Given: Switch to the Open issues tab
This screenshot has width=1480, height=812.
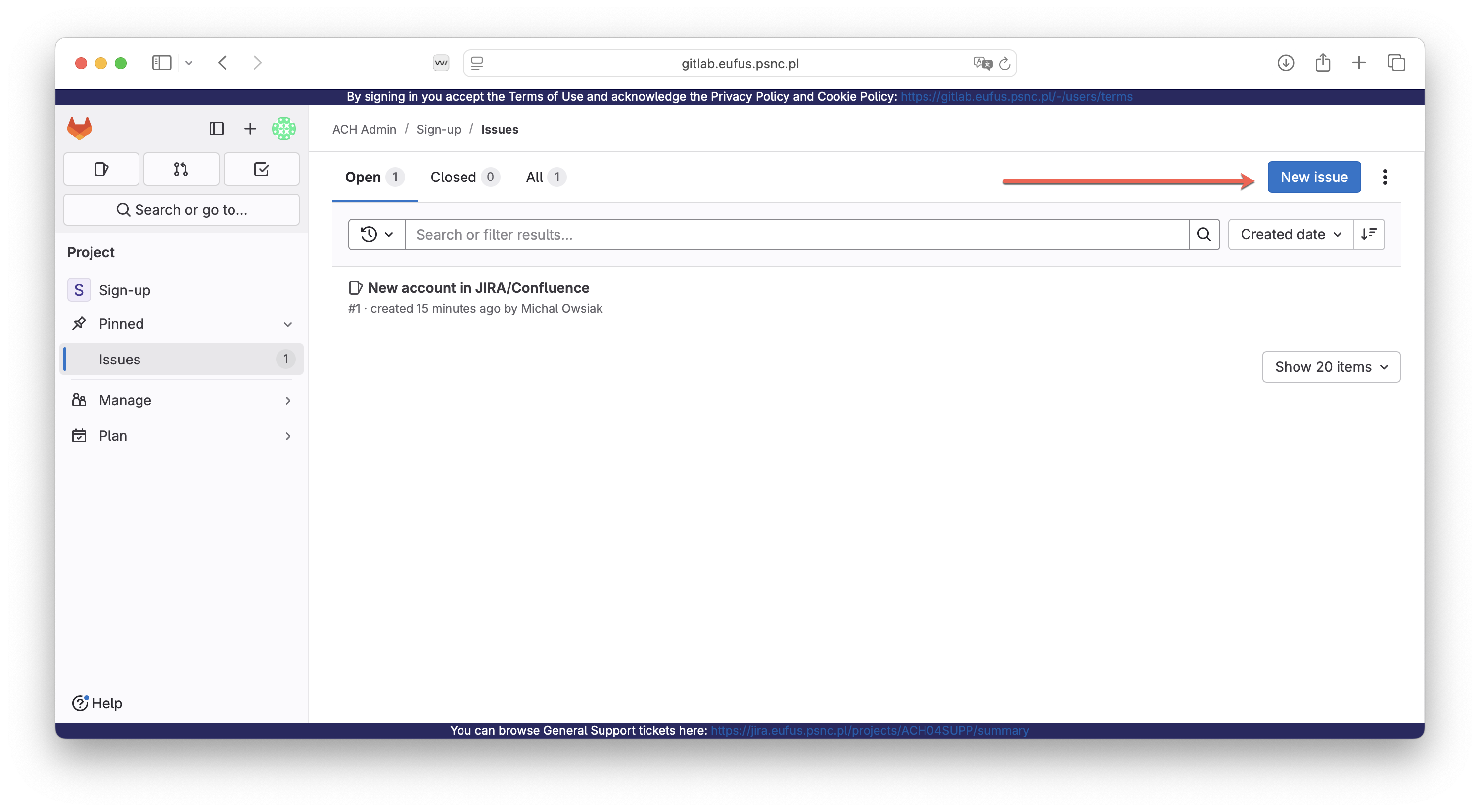Looking at the screenshot, I should (x=374, y=177).
